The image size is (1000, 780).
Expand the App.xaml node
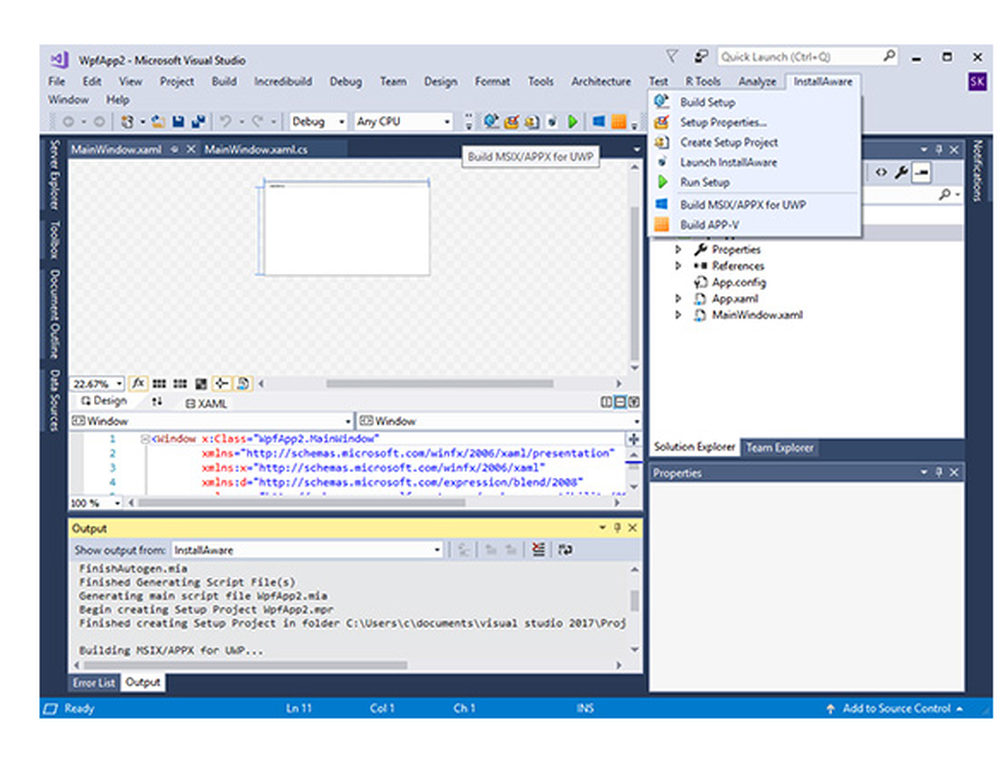(679, 298)
